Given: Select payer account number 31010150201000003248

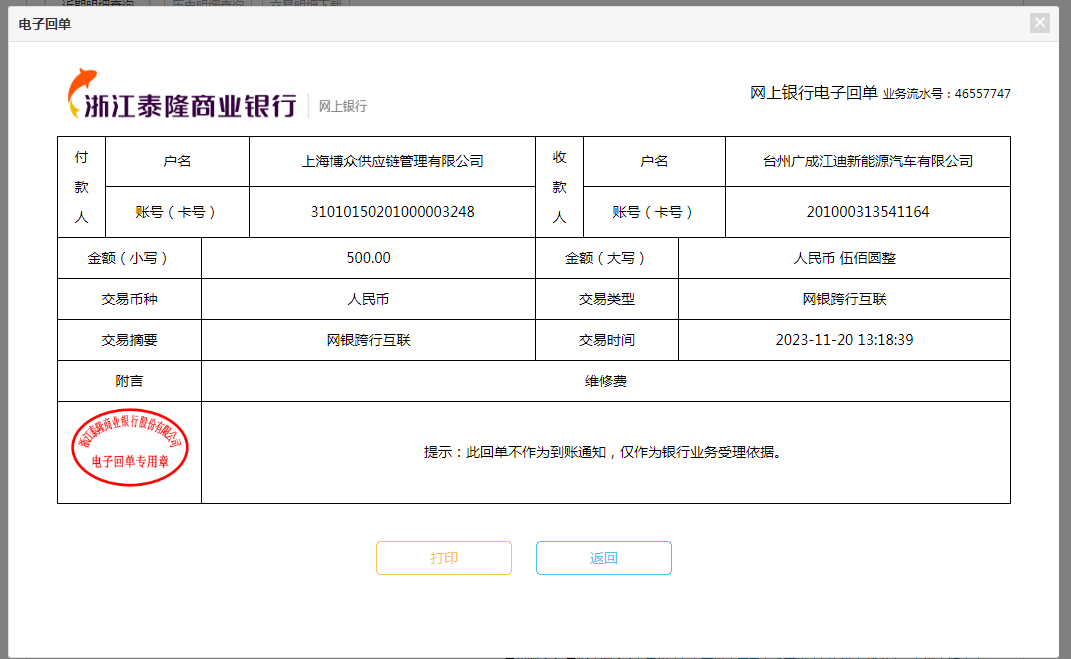Looking at the screenshot, I should pyautogui.click(x=392, y=212).
